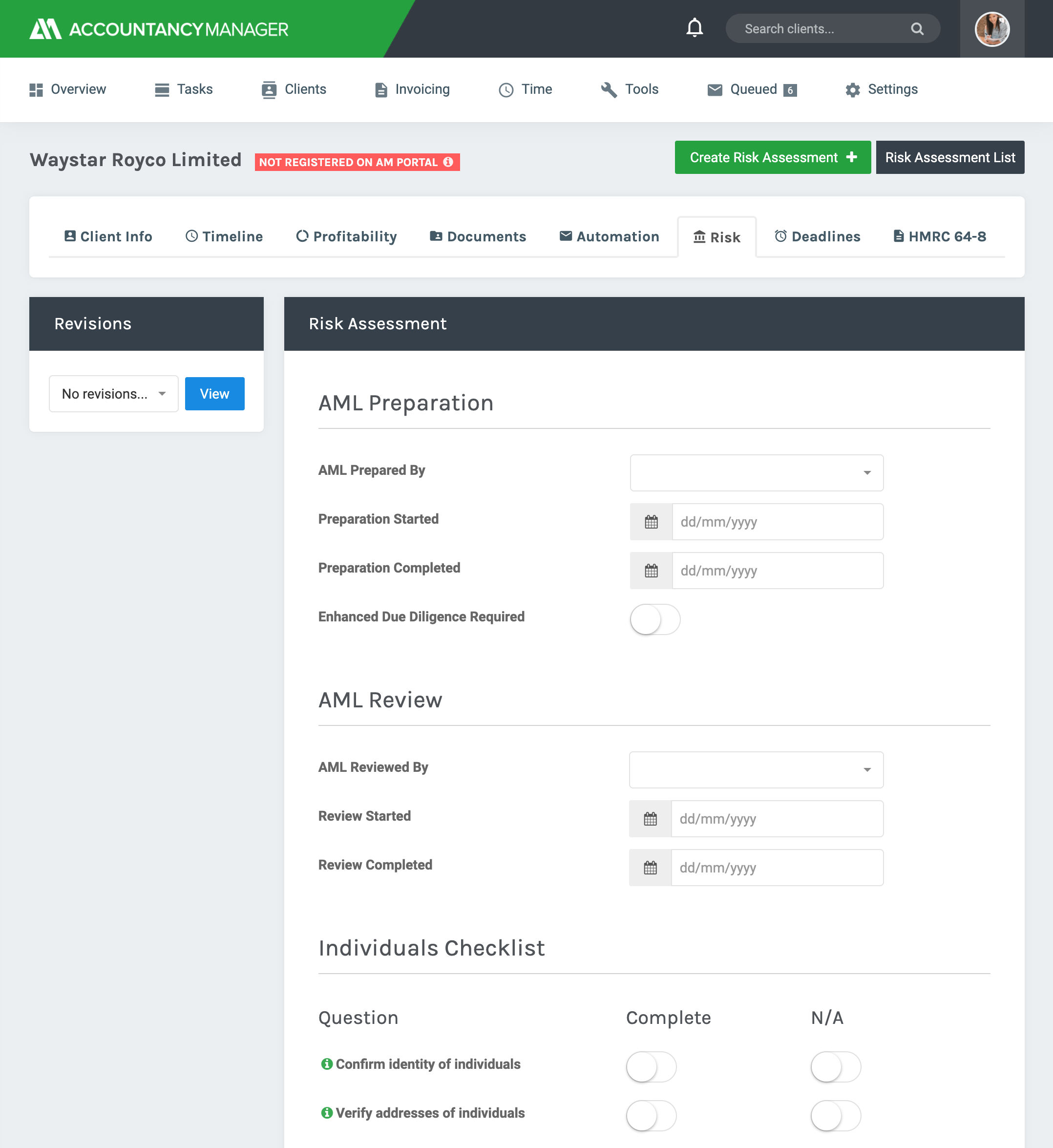This screenshot has width=1053, height=1148.
Task: Toggle Confirm identity of individuals complete
Action: tap(652, 1064)
